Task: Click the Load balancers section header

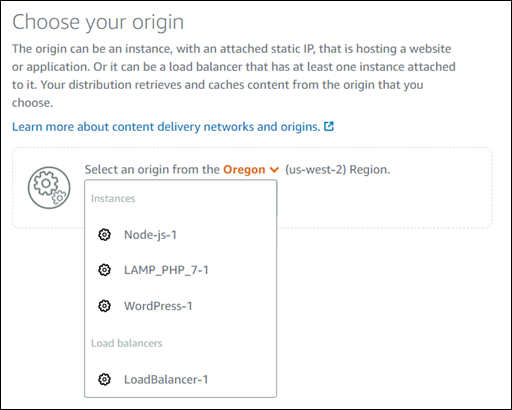Action: [x=127, y=343]
